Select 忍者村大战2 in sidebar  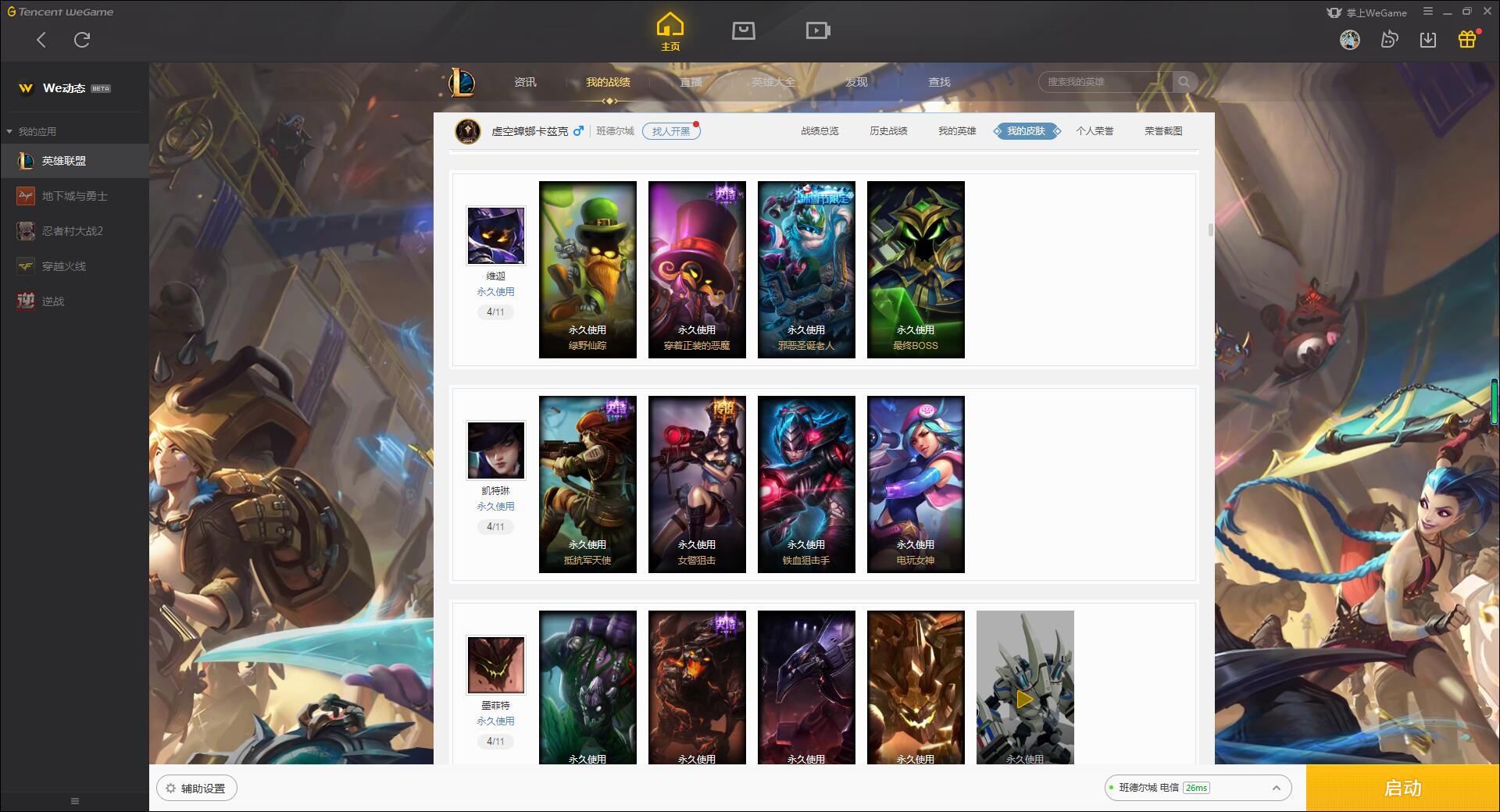tap(74, 231)
